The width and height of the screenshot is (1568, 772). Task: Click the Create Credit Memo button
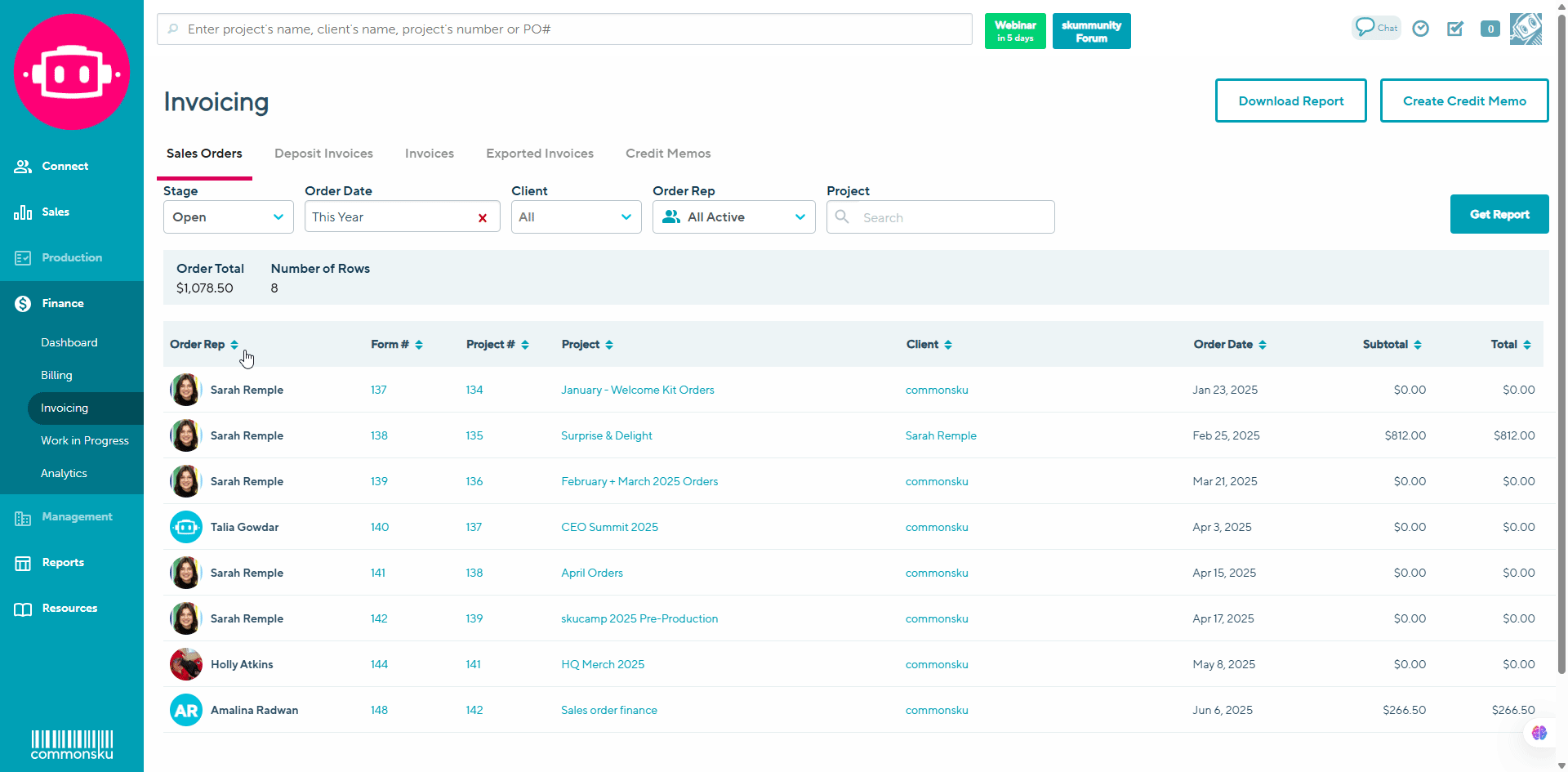(1463, 101)
